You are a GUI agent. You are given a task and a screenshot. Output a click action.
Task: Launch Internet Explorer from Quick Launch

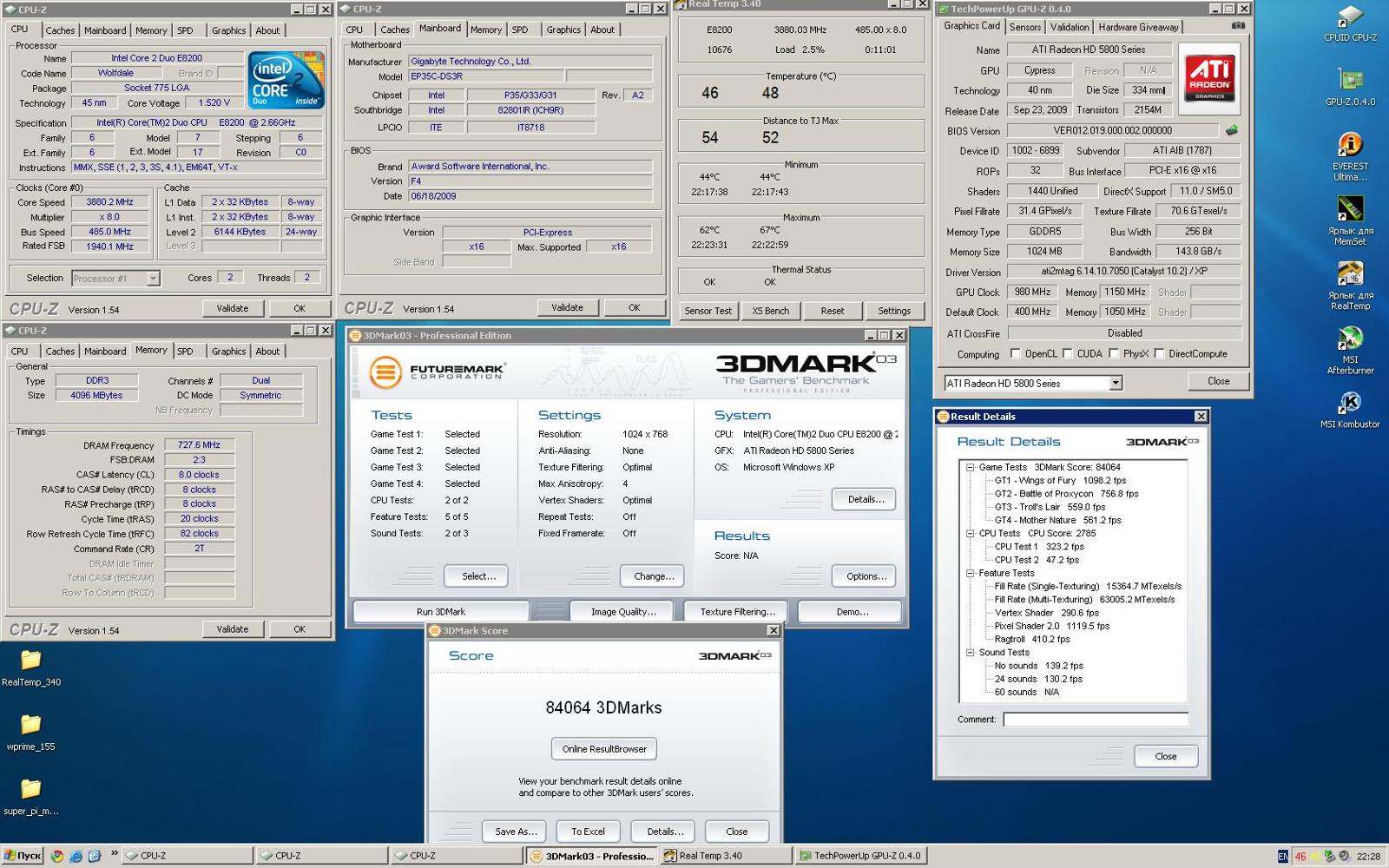tap(76, 856)
